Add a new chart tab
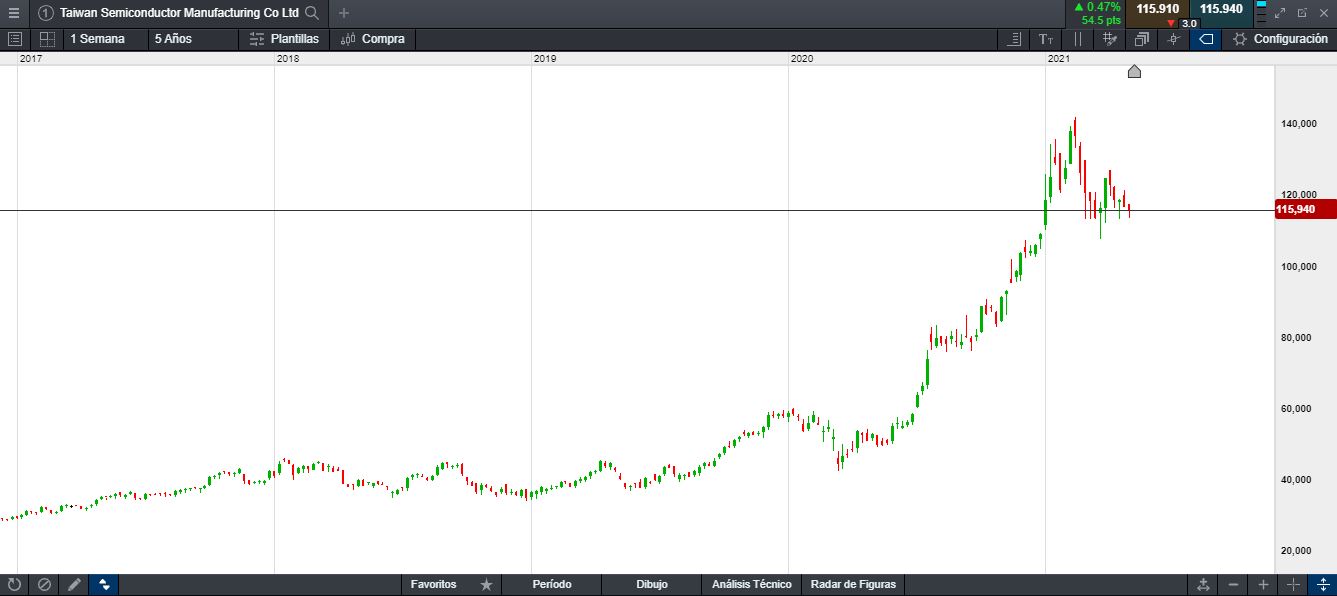The image size is (1337, 596). tap(344, 13)
